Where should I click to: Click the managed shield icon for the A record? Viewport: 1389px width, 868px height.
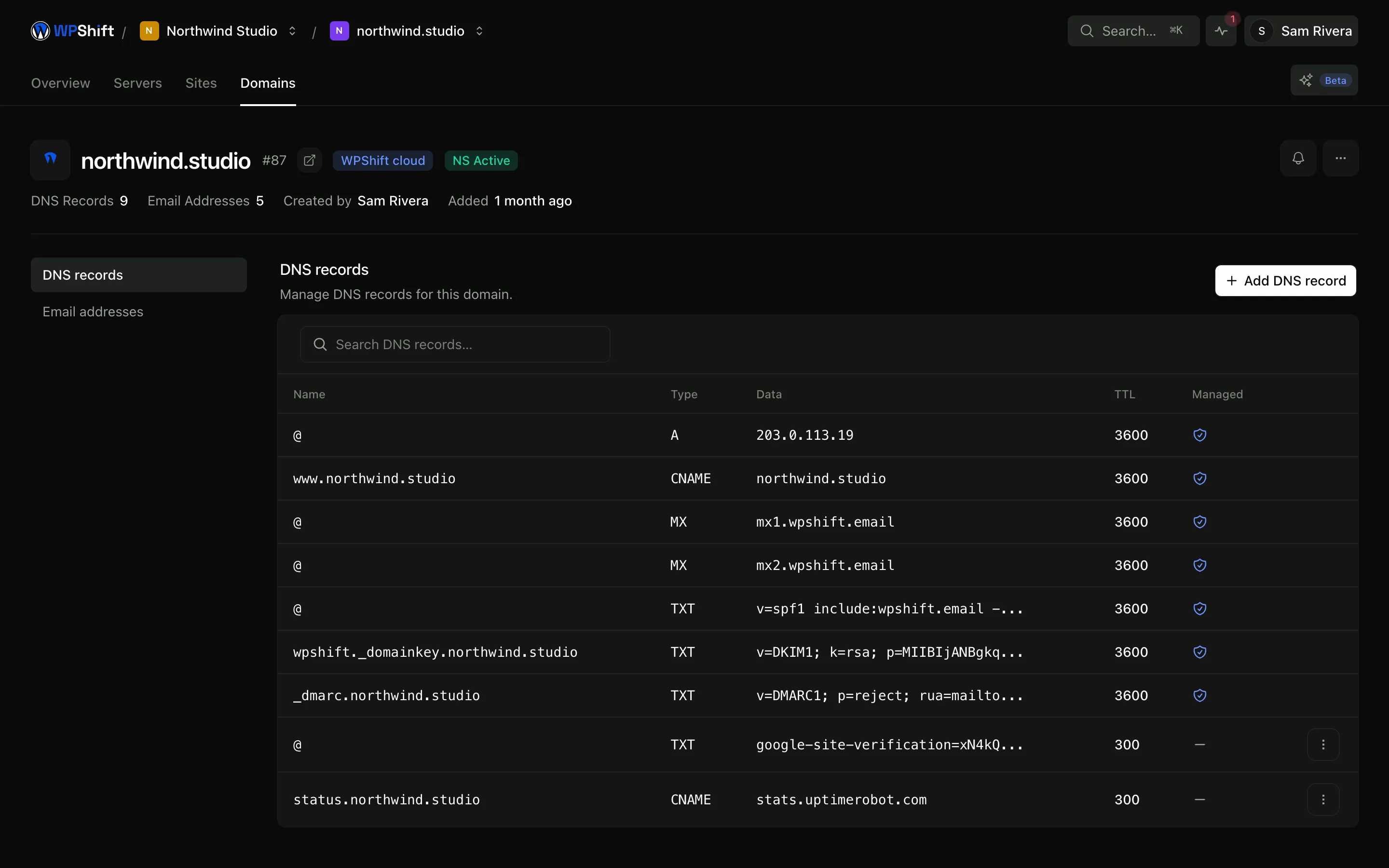(x=1199, y=435)
